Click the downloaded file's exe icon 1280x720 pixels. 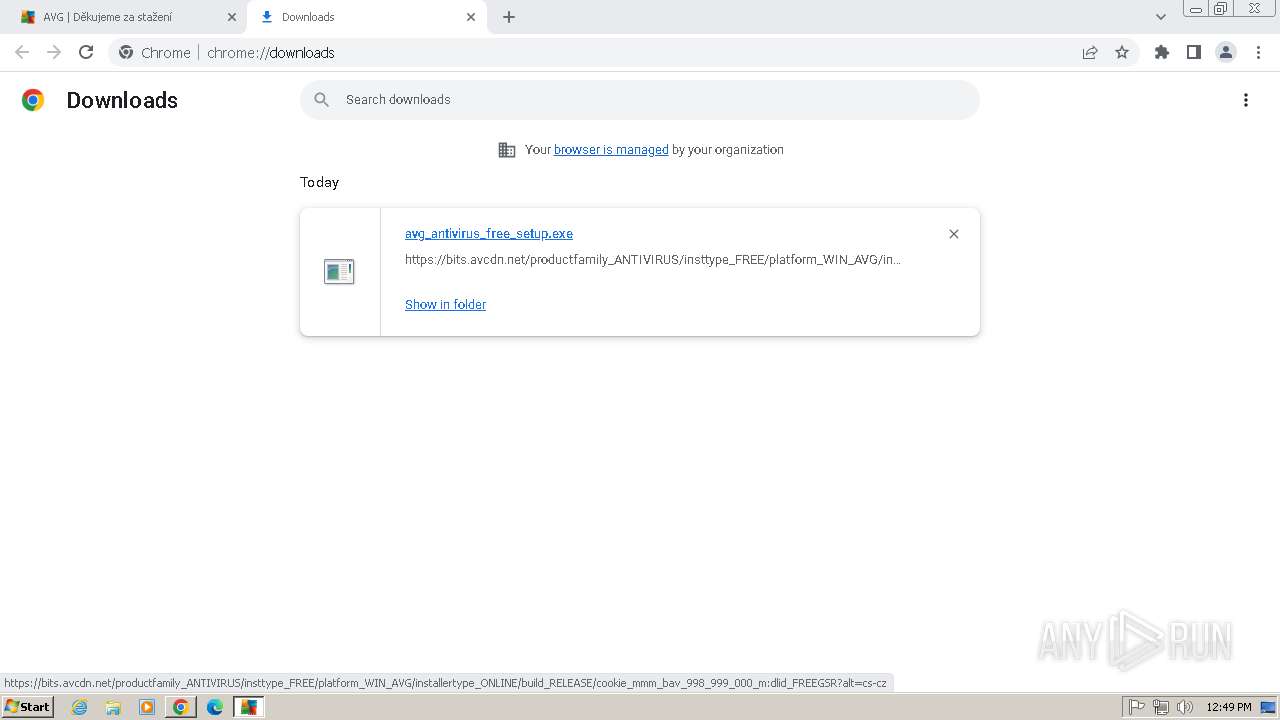click(339, 271)
